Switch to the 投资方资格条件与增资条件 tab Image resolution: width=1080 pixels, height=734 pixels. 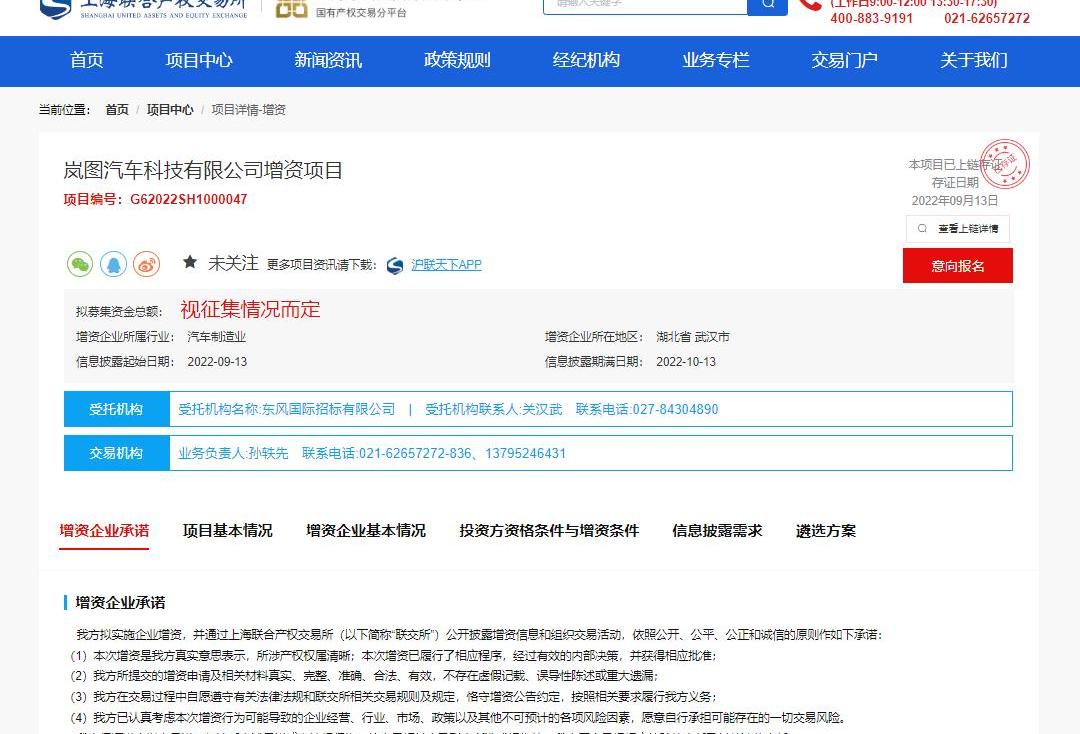point(549,531)
